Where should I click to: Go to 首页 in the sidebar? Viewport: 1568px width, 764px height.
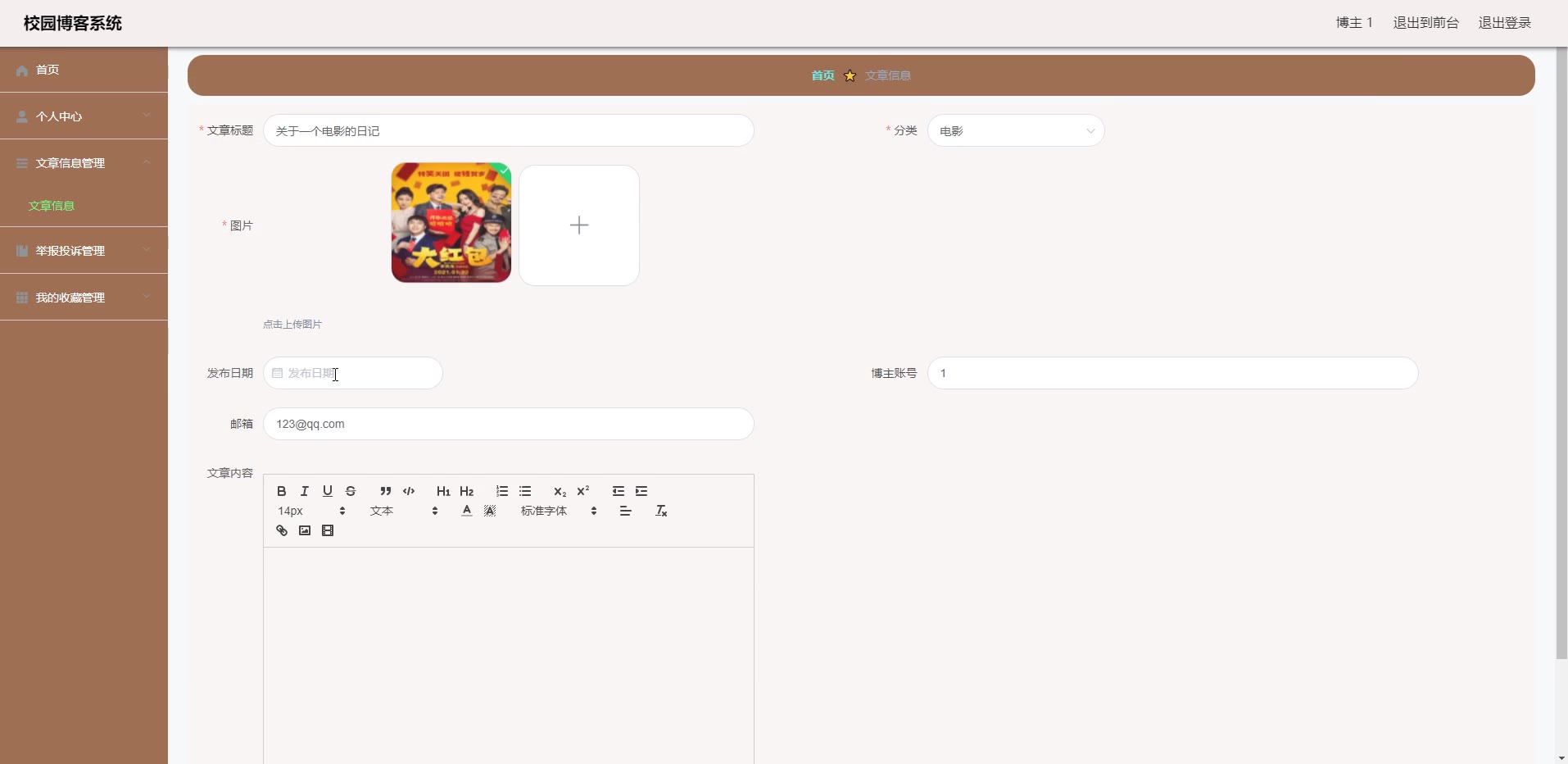coord(84,70)
